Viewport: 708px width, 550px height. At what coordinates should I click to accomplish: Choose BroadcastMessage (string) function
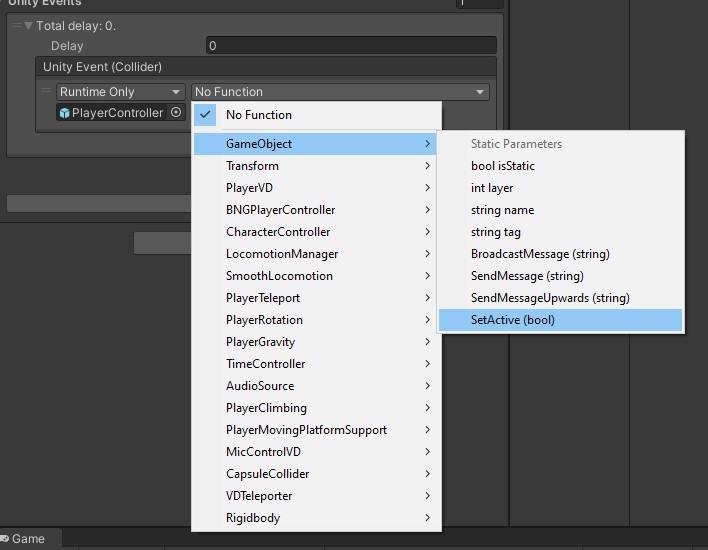[560, 254]
